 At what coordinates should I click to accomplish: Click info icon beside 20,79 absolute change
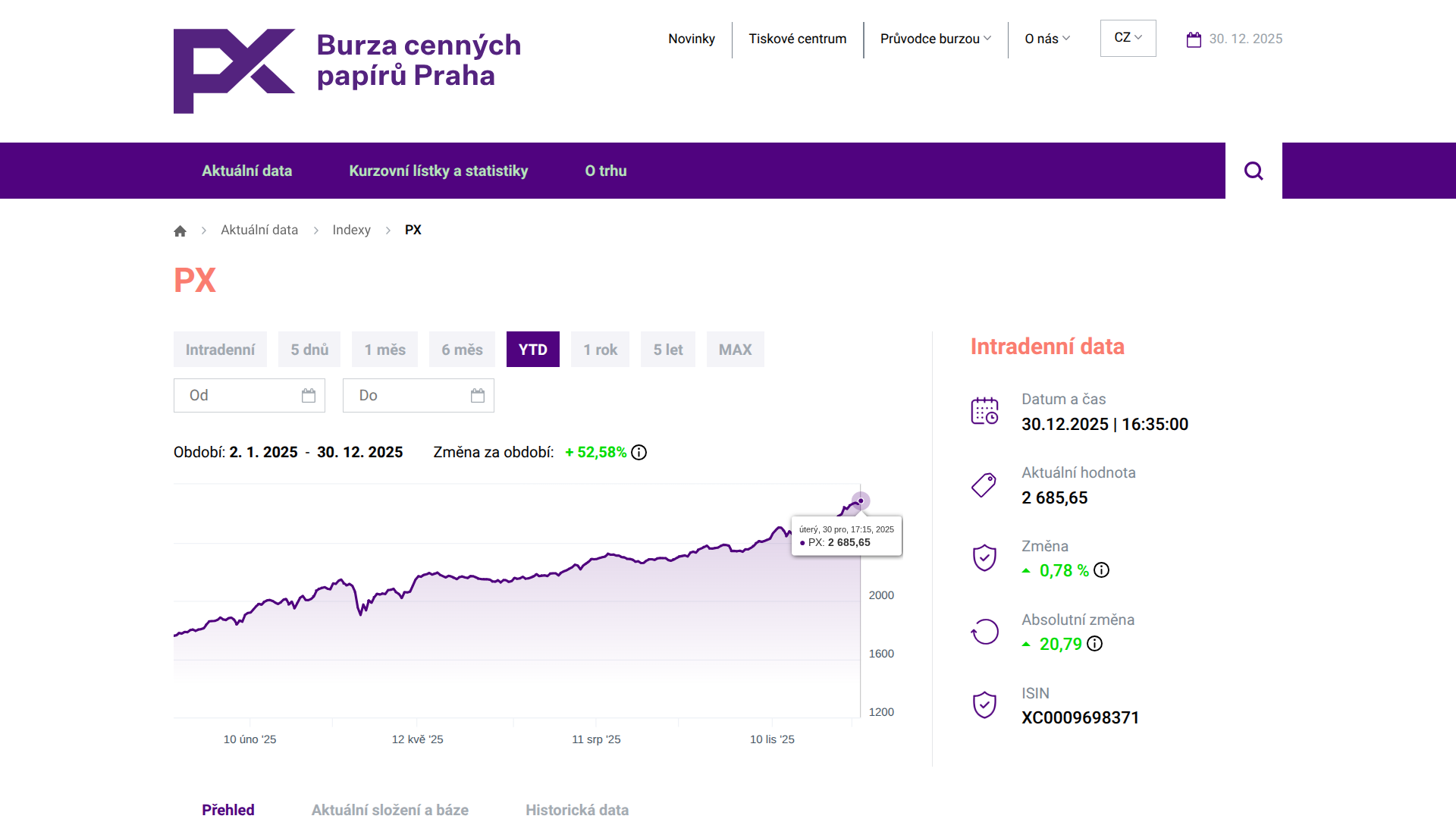click(x=1095, y=644)
